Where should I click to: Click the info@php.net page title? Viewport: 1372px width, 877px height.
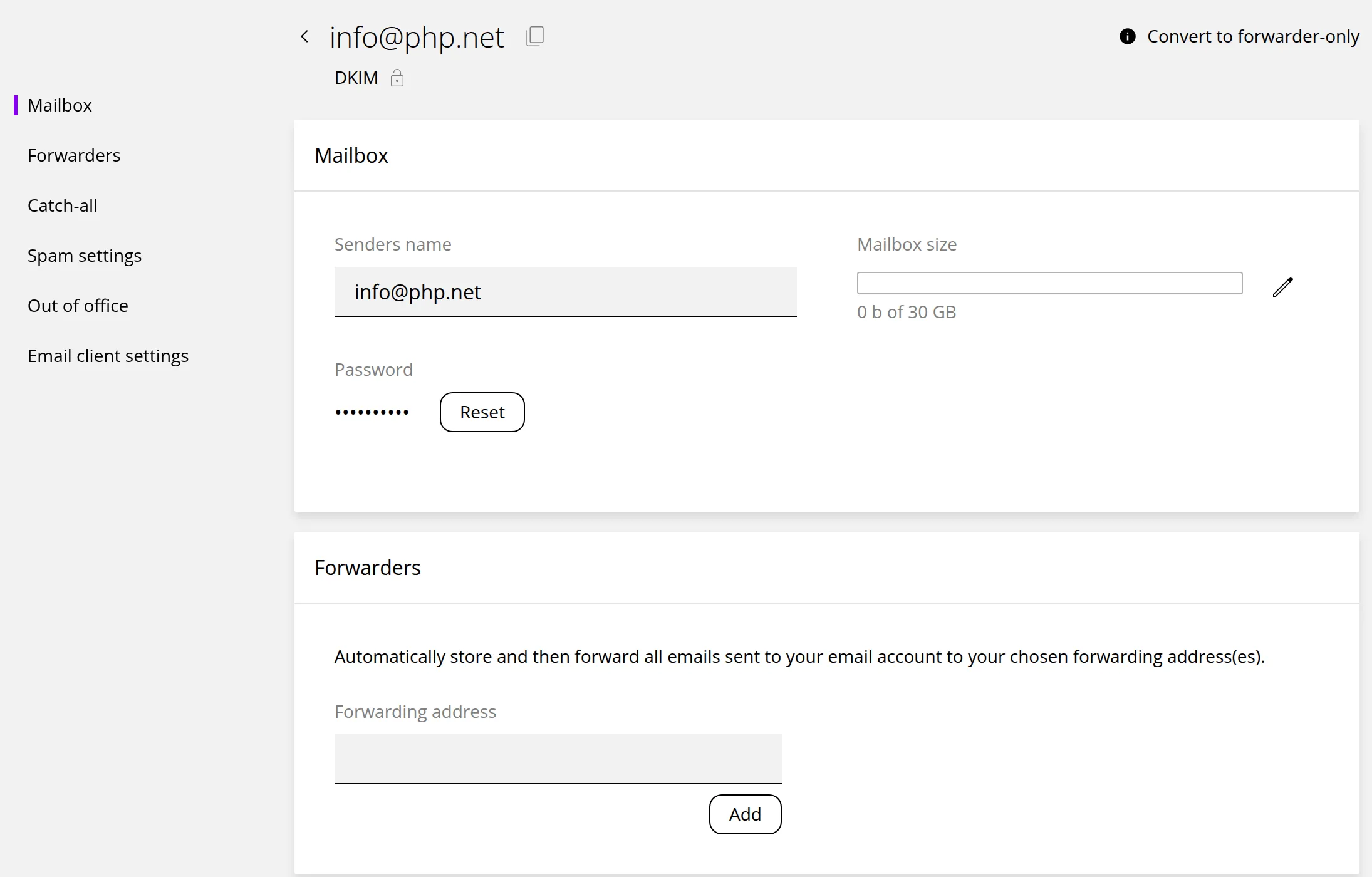417,38
